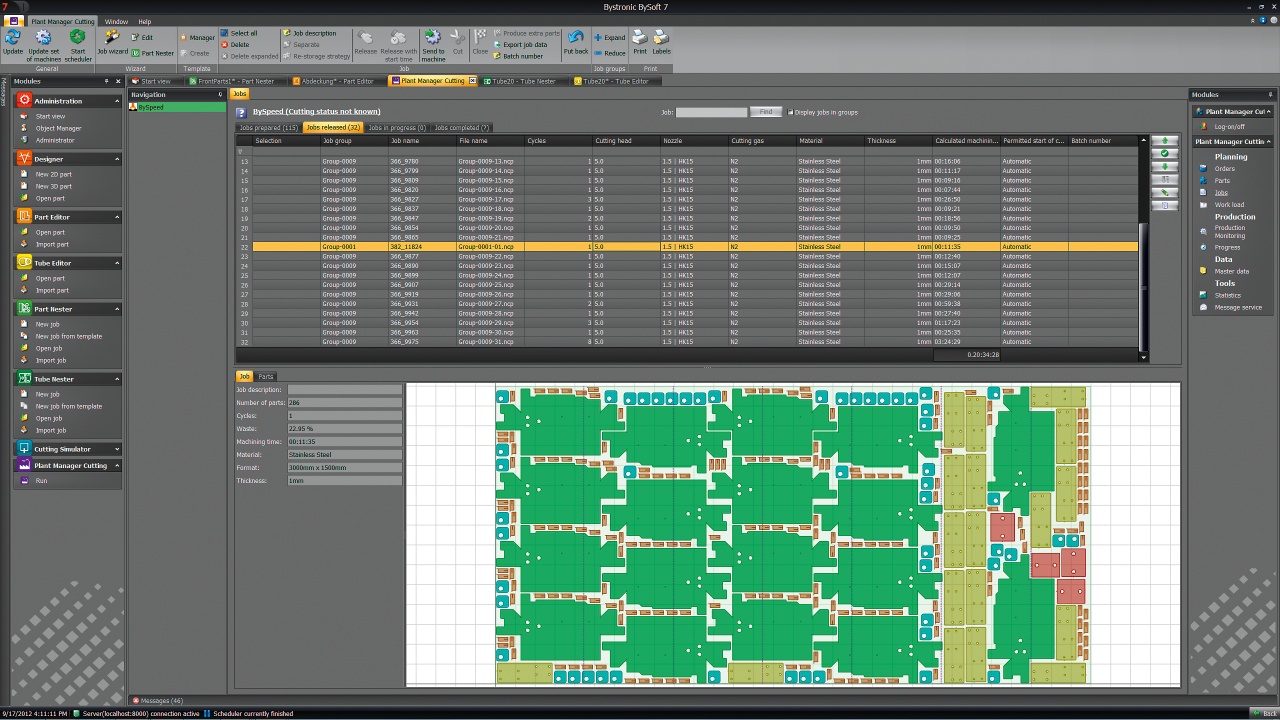
Task: Collapse the Part Nester module section
Action: point(117,309)
